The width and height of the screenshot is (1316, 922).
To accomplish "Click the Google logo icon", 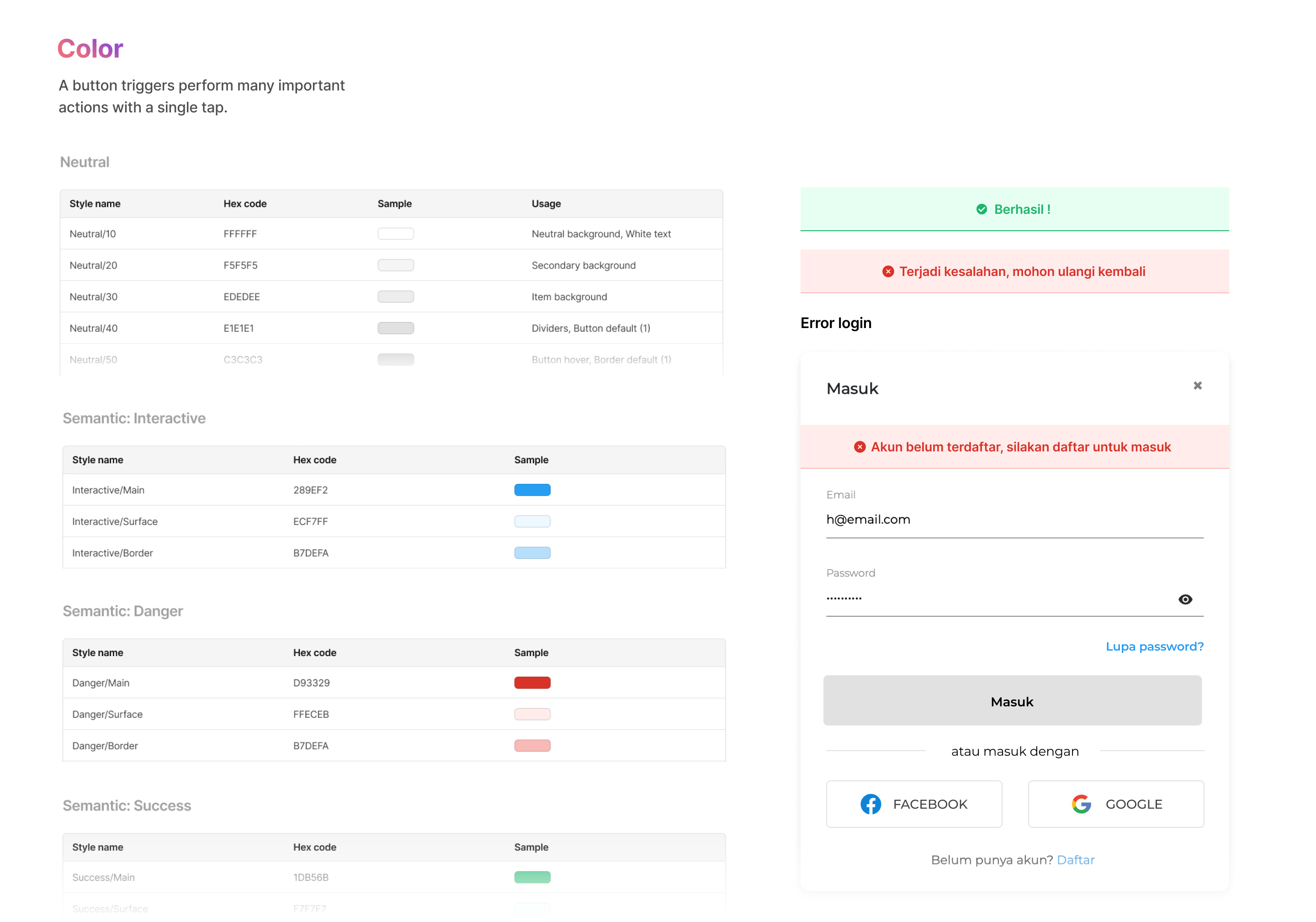I will coord(1081,804).
